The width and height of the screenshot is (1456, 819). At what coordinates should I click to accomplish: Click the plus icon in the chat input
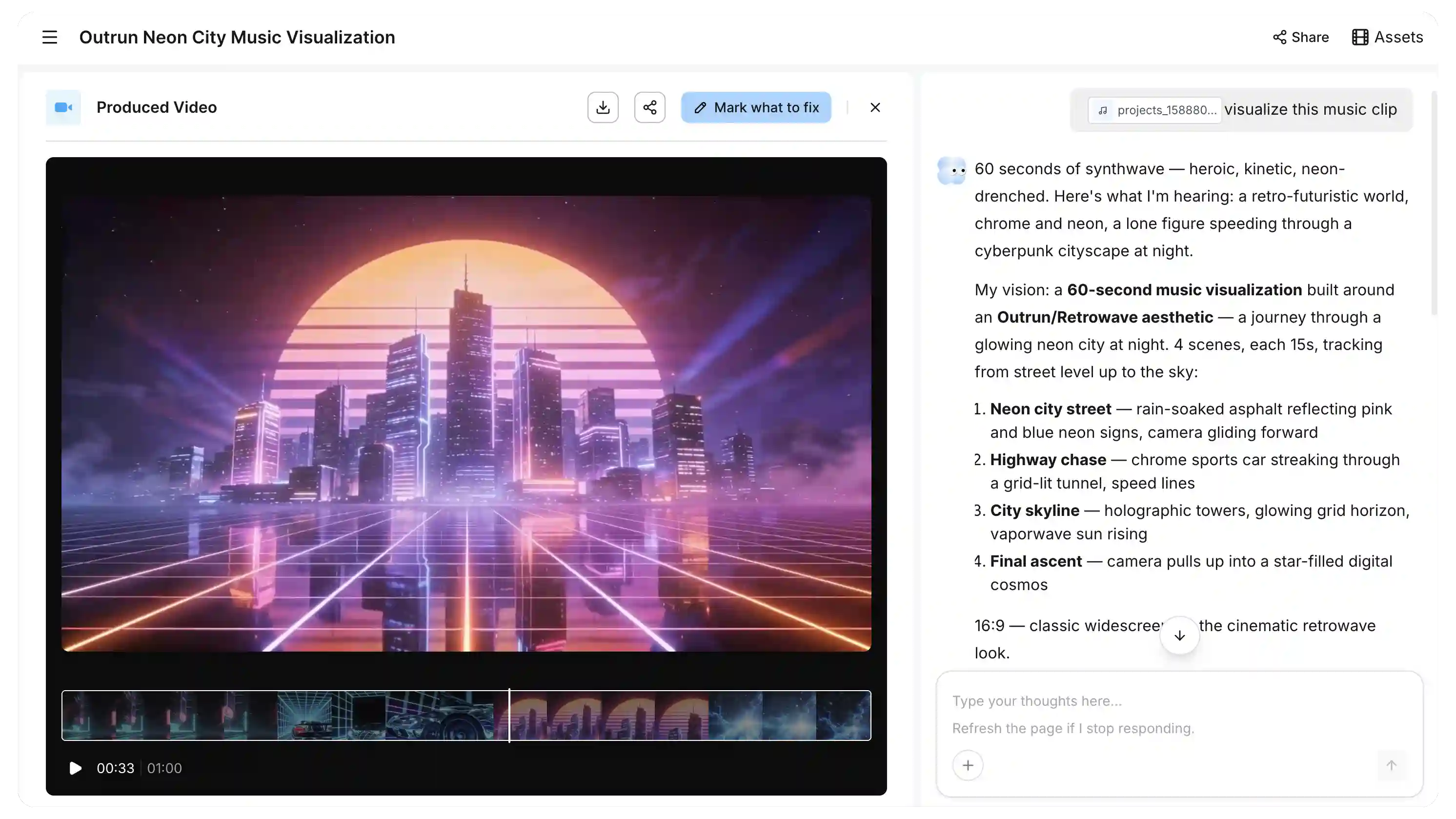[968, 765]
